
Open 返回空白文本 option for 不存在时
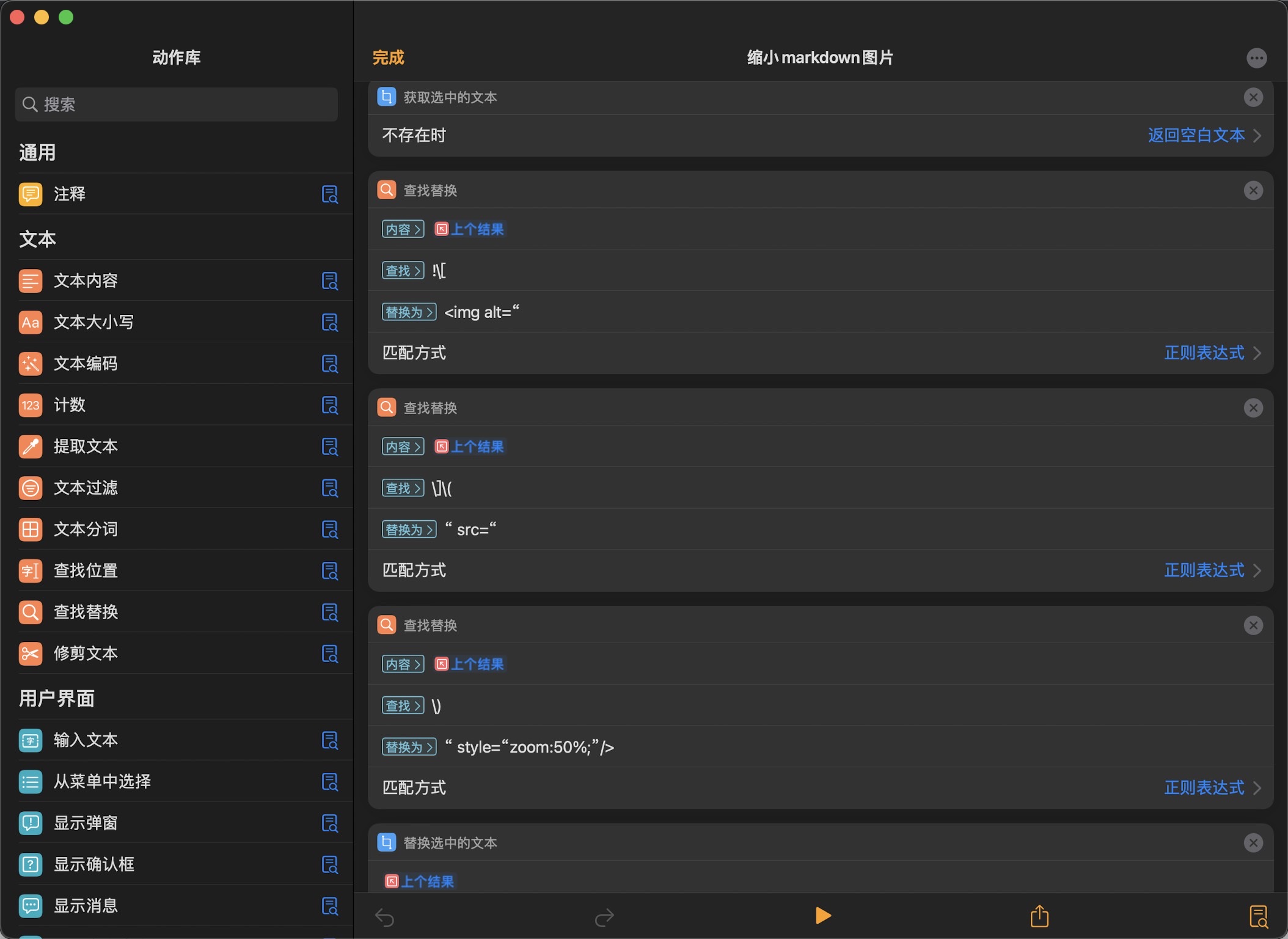[1204, 135]
